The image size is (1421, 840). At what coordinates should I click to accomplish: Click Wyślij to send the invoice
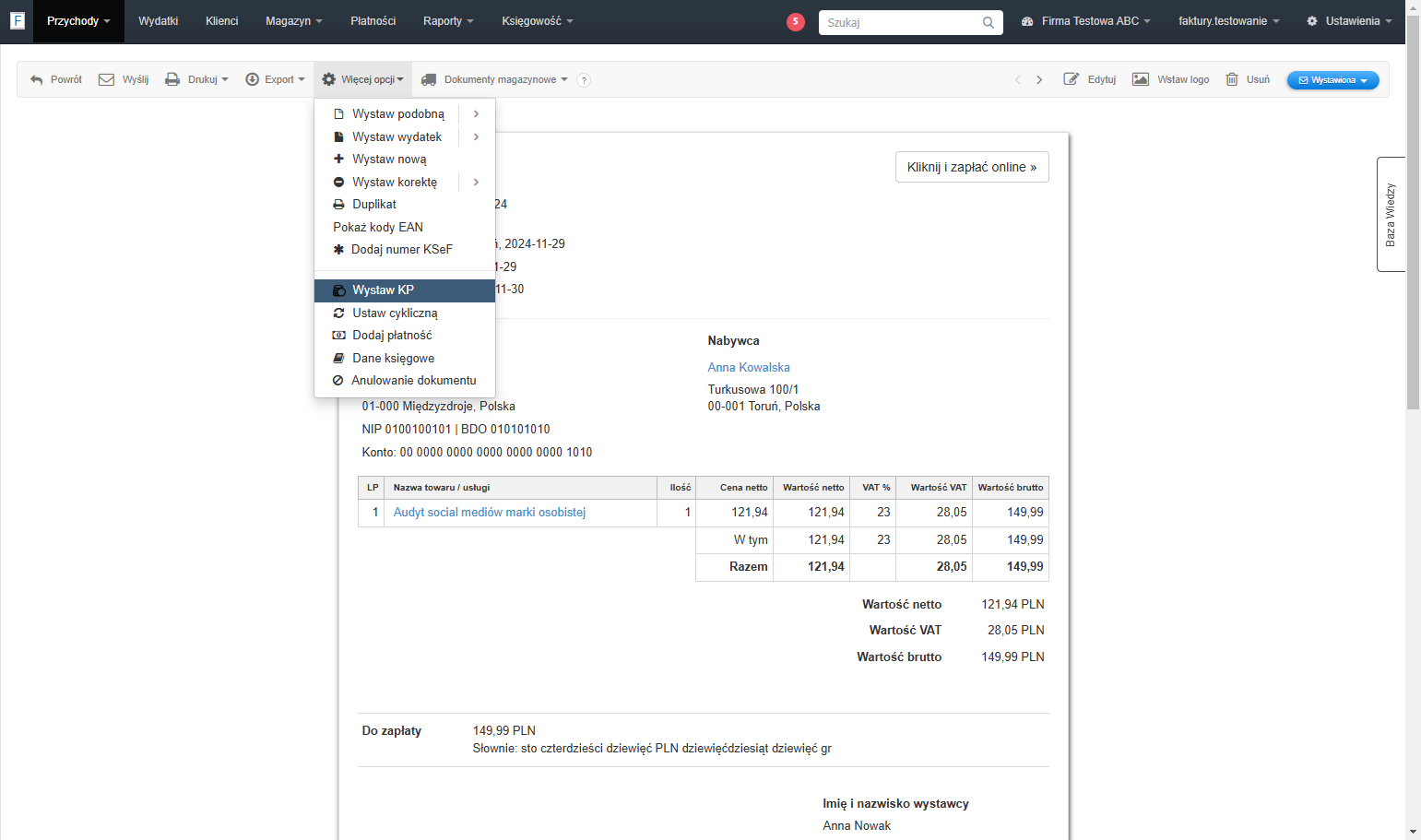[x=124, y=80]
